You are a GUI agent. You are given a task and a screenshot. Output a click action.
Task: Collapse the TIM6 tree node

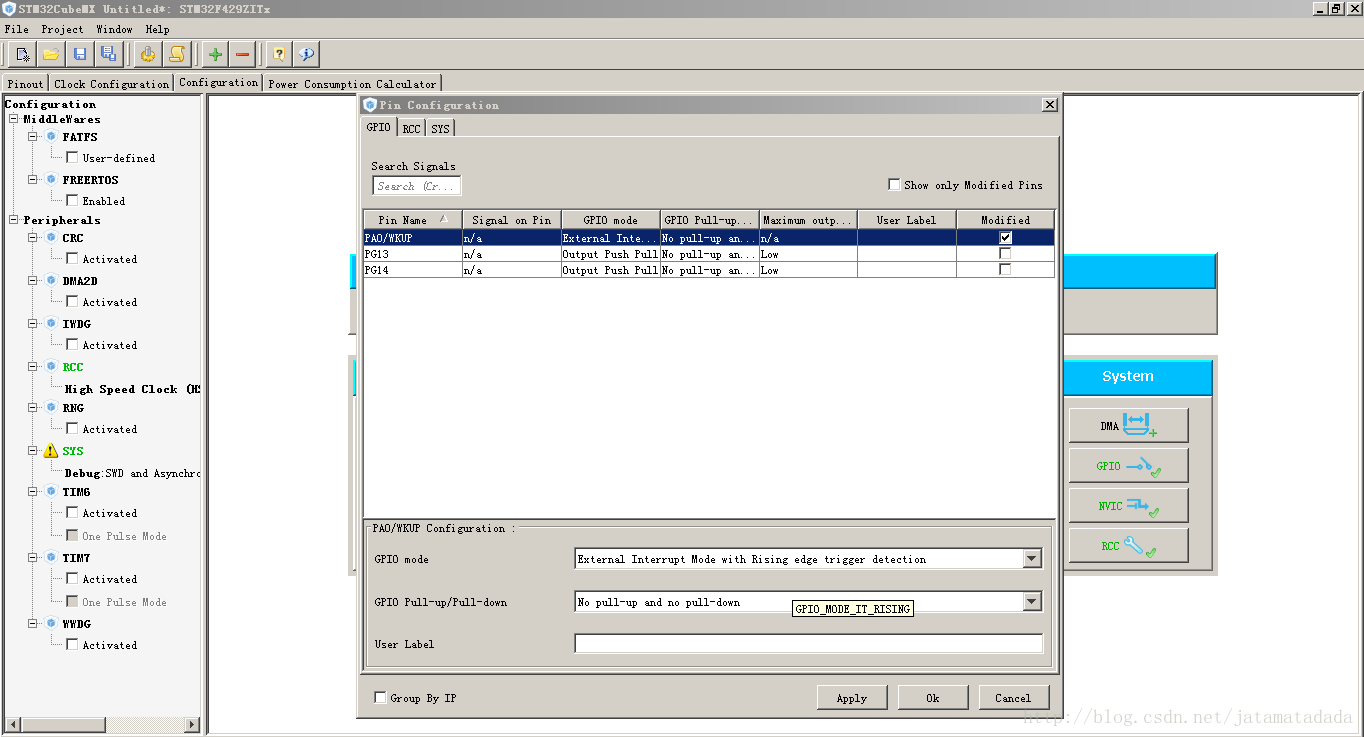click(x=33, y=491)
